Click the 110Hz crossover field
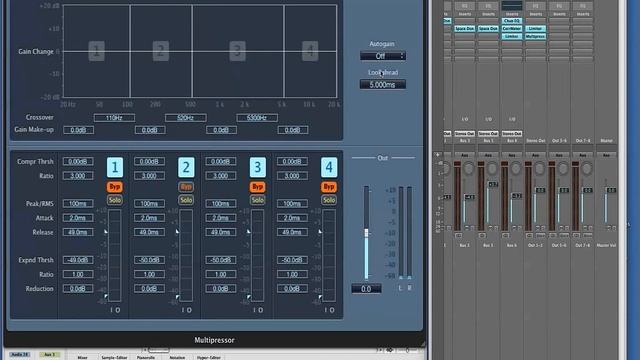 point(114,118)
